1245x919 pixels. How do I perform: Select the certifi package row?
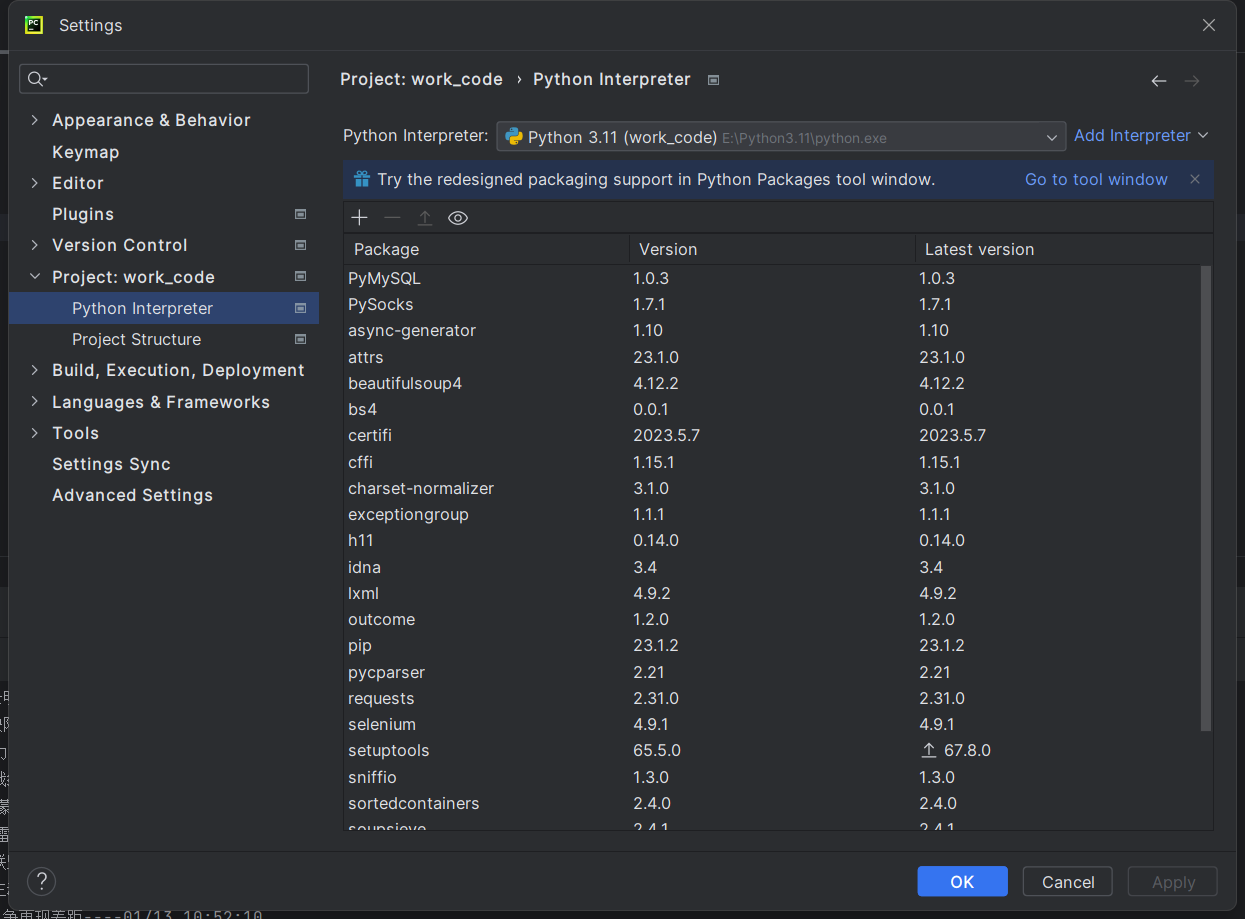(x=772, y=435)
